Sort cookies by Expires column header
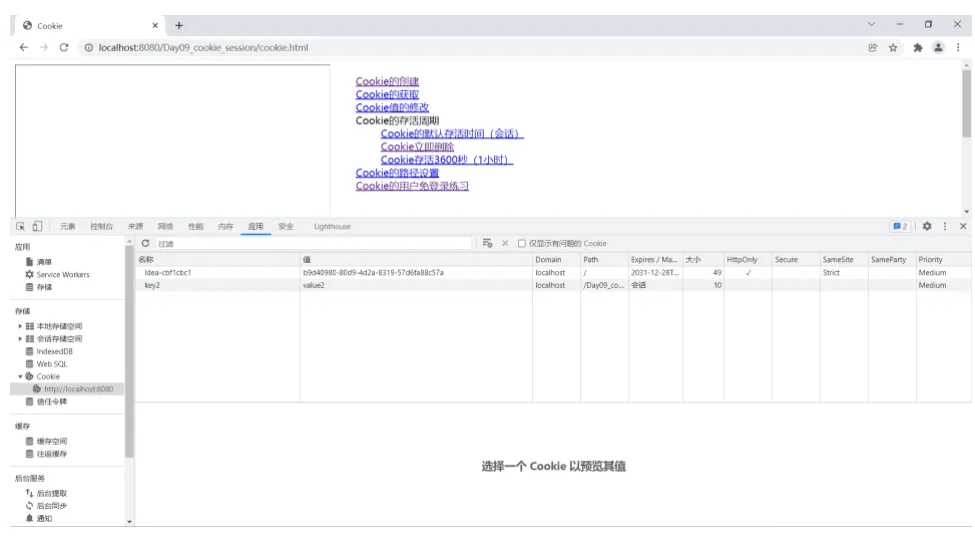The width and height of the screenshot is (975, 546). [x=655, y=259]
